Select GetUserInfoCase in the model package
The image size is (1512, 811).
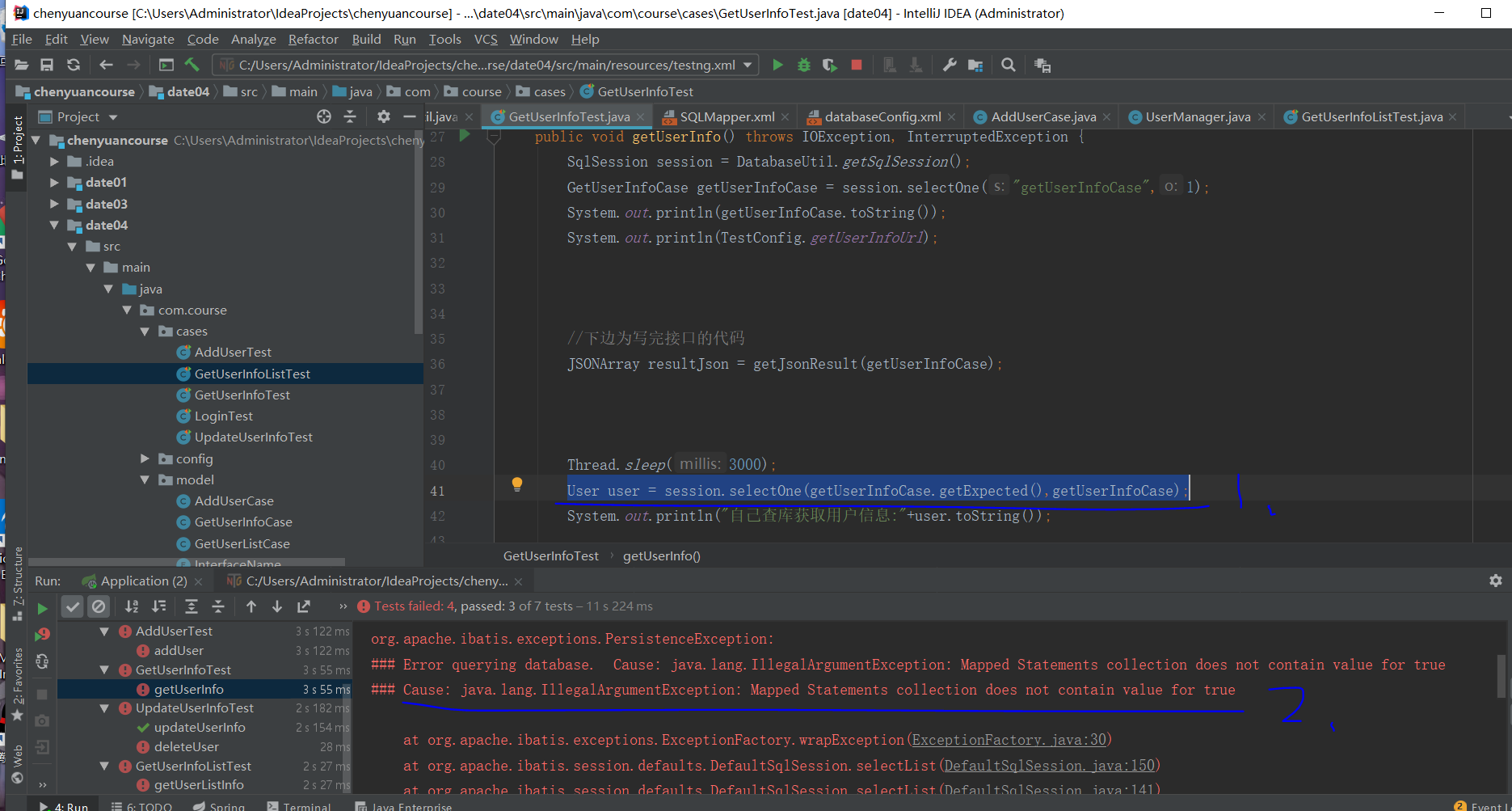click(243, 522)
